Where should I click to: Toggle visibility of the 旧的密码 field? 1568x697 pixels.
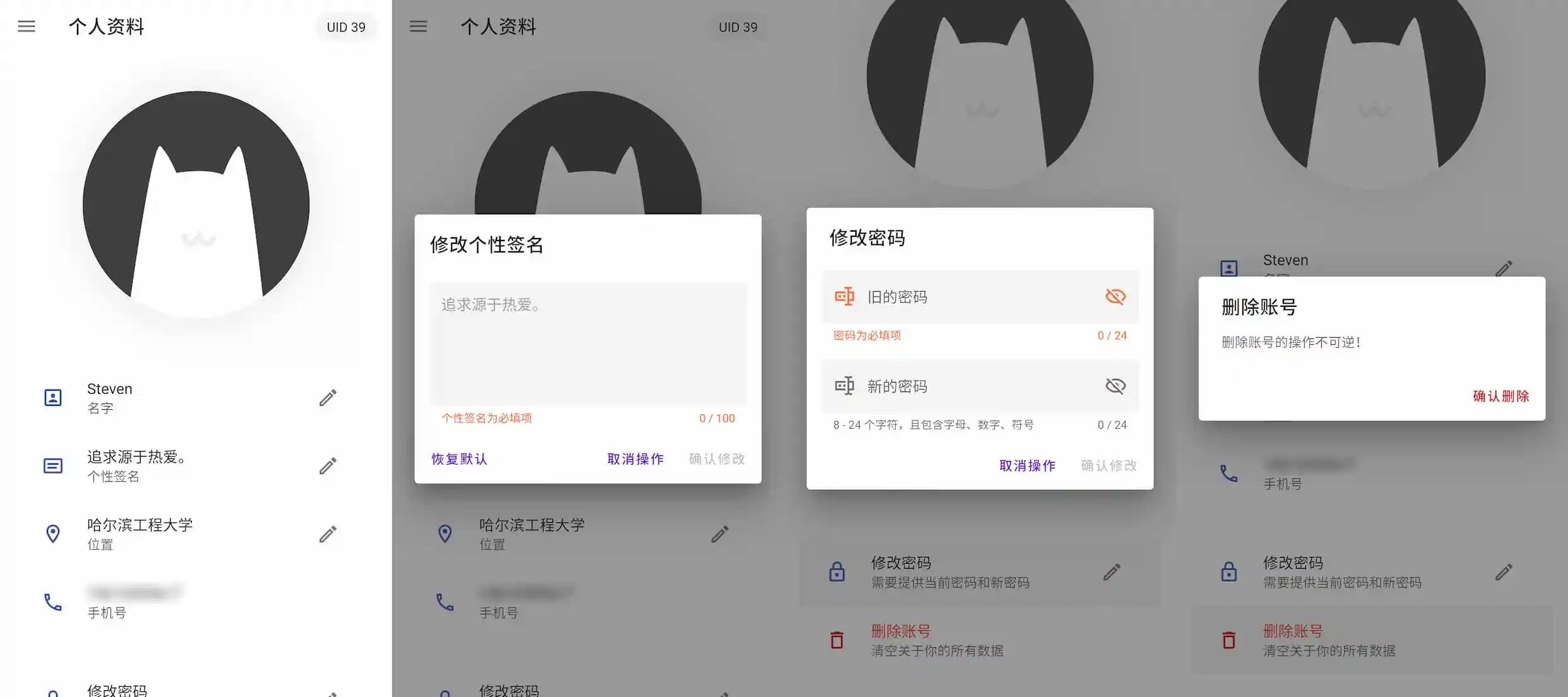point(1115,297)
